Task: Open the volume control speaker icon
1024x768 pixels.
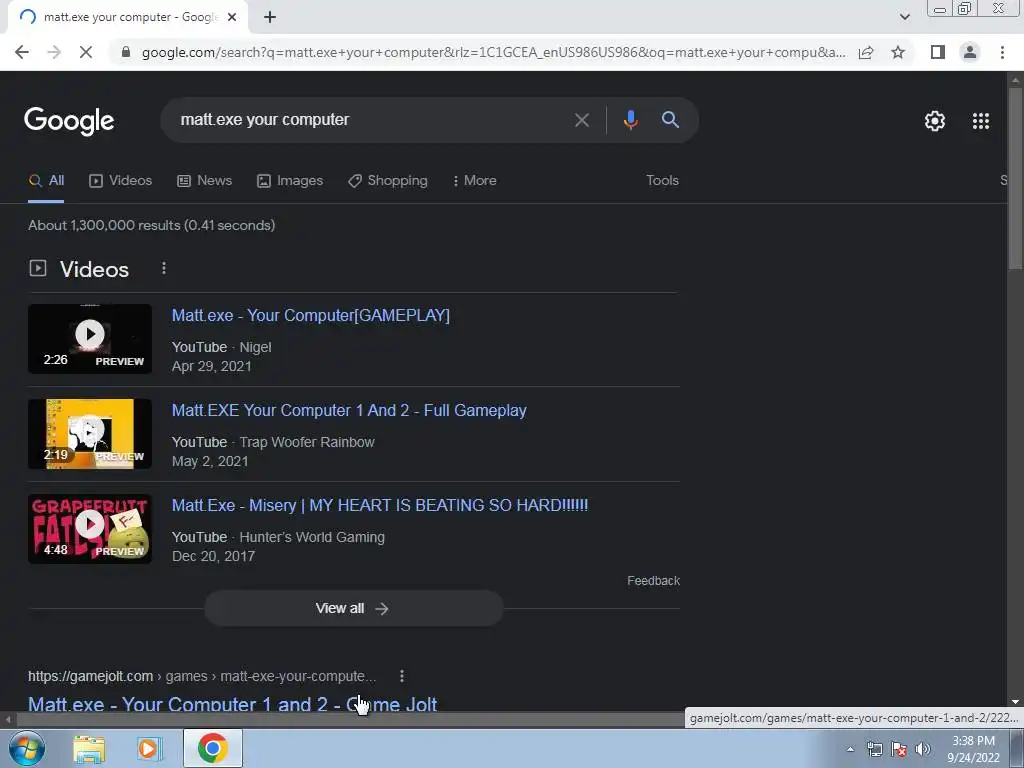Action: click(923, 749)
